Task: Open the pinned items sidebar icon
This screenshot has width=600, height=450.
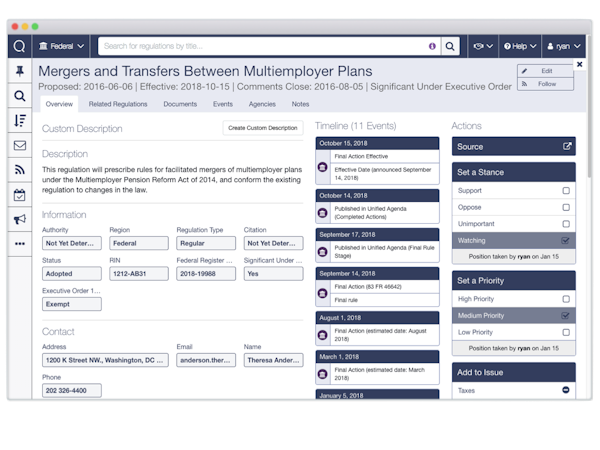Action: [20, 71]
